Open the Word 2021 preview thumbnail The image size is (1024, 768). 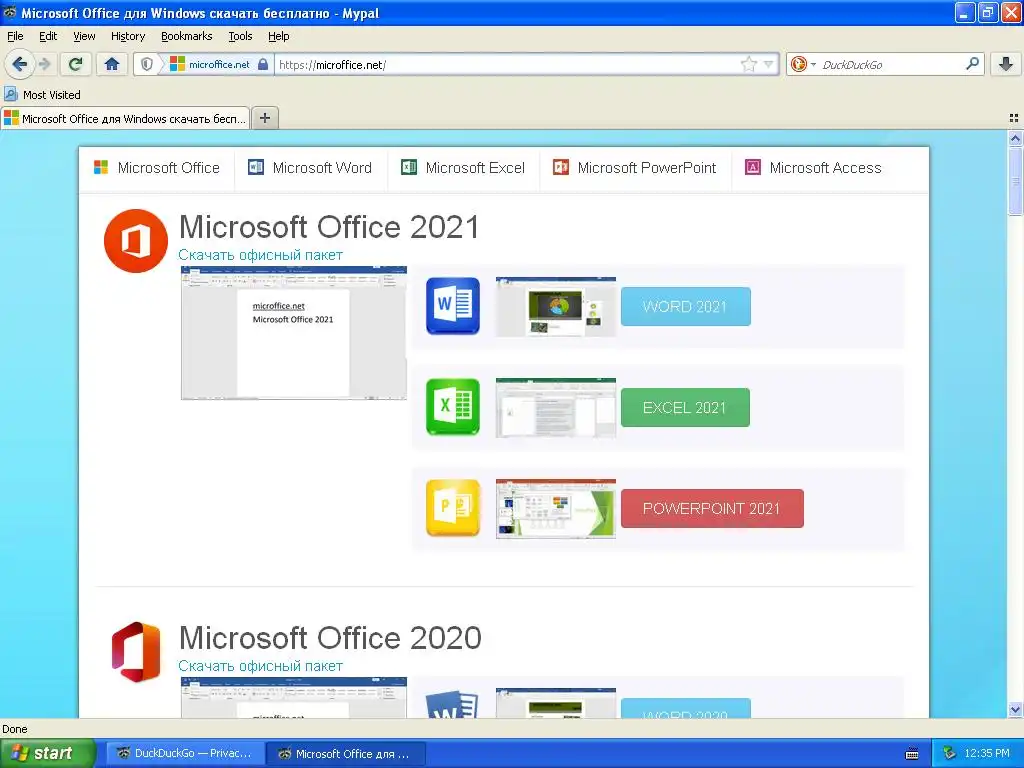(556, 306)
